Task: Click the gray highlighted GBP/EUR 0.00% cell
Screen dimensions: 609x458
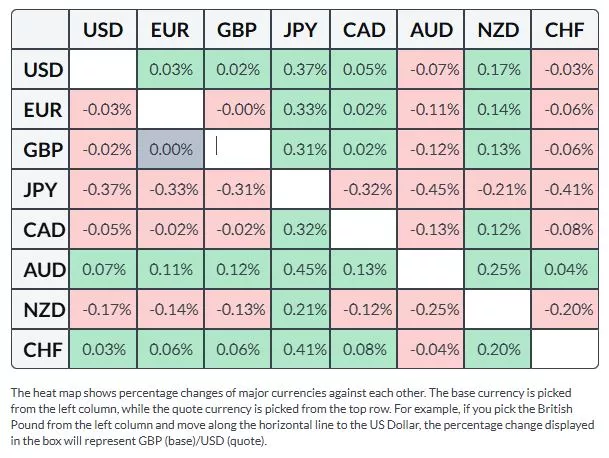Action: [x=170, y=149]
